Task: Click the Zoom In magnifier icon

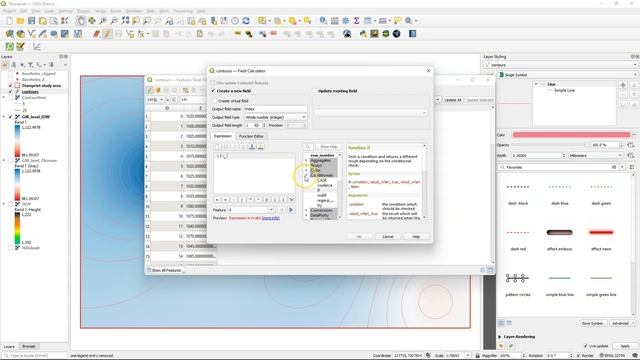Action: point(103,20)
